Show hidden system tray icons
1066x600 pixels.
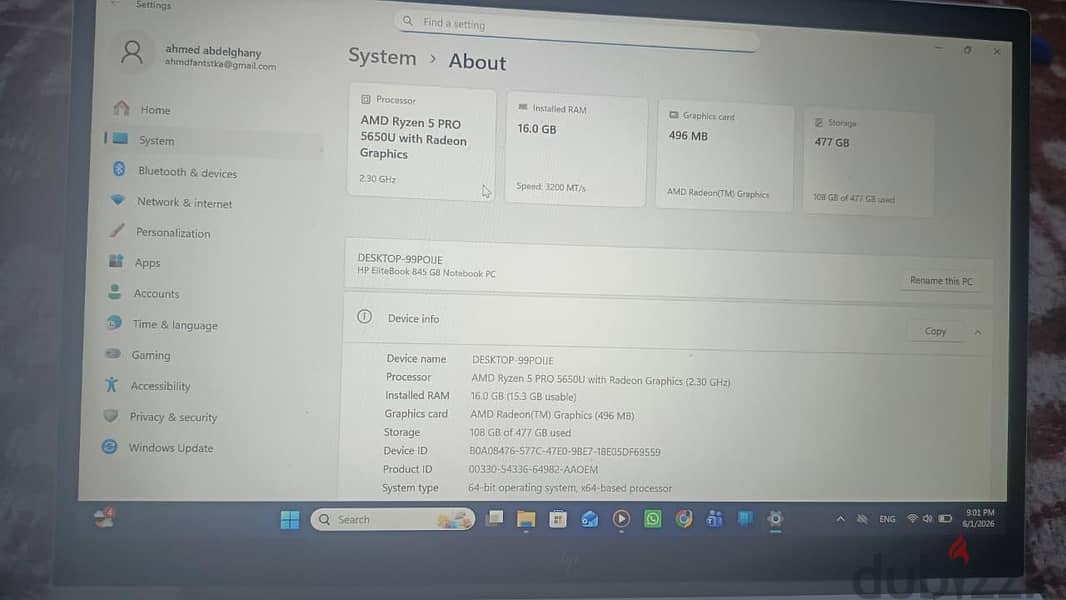point(840,518)
